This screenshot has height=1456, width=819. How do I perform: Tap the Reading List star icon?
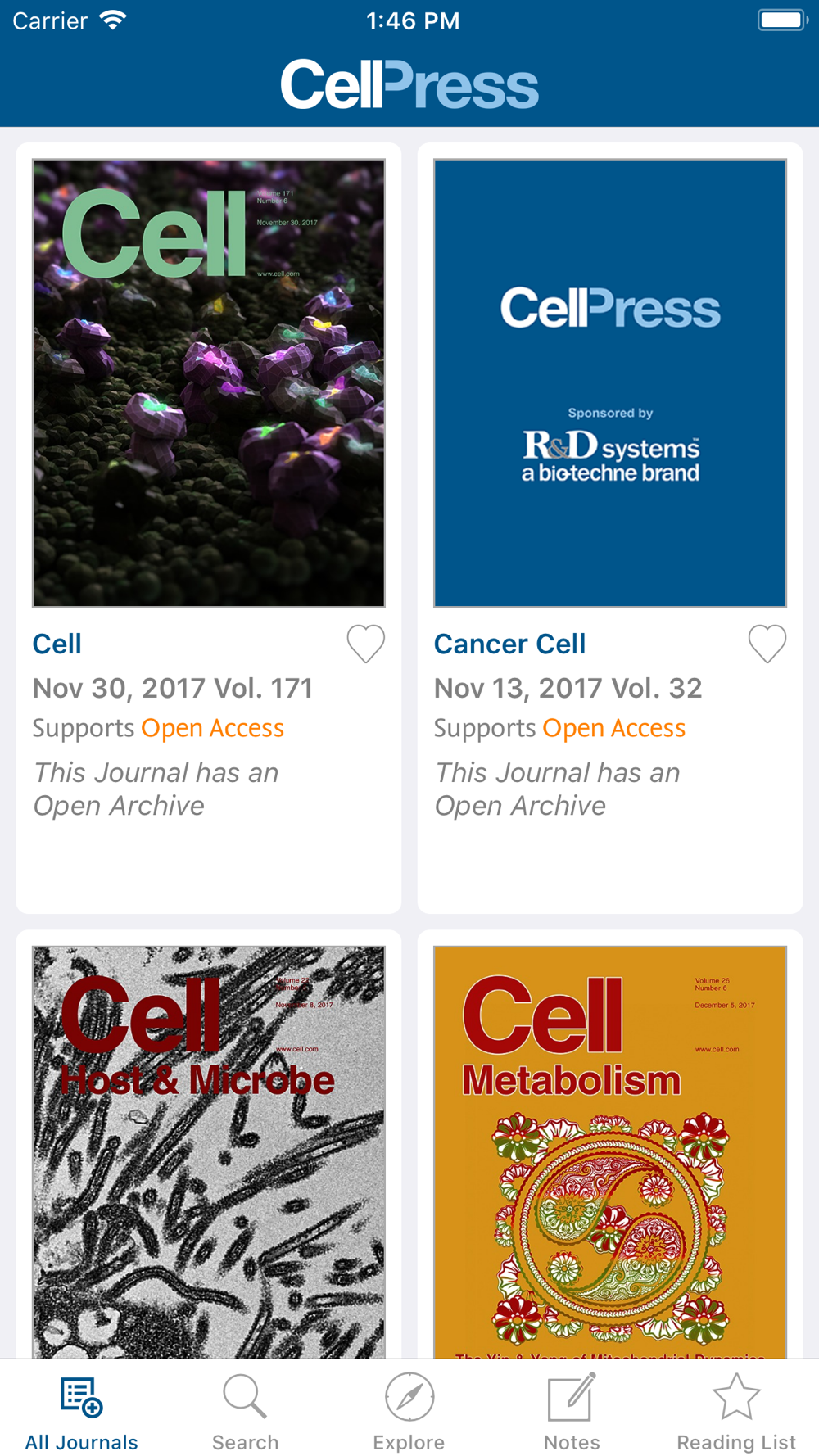736,1397
